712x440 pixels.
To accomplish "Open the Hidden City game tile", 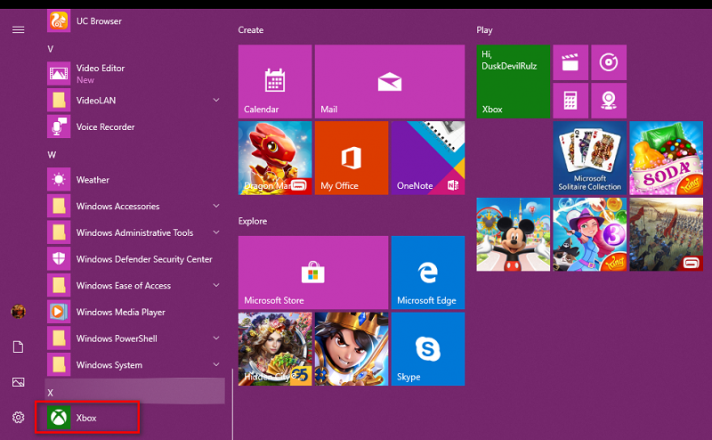I will click(x=275, y=349).
